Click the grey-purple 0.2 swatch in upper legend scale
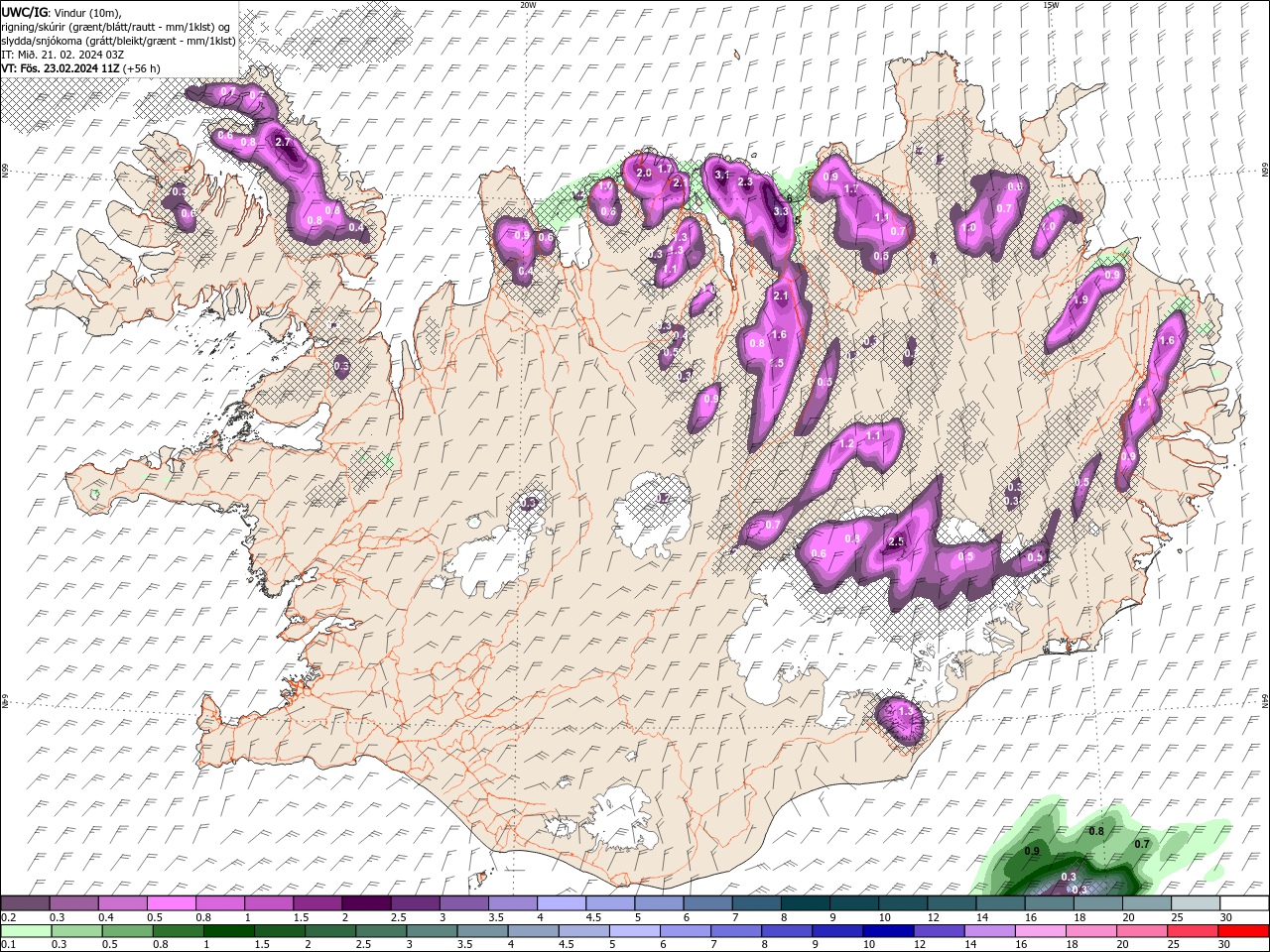This screenshot has height=952, width=1270. pos(25,902)
